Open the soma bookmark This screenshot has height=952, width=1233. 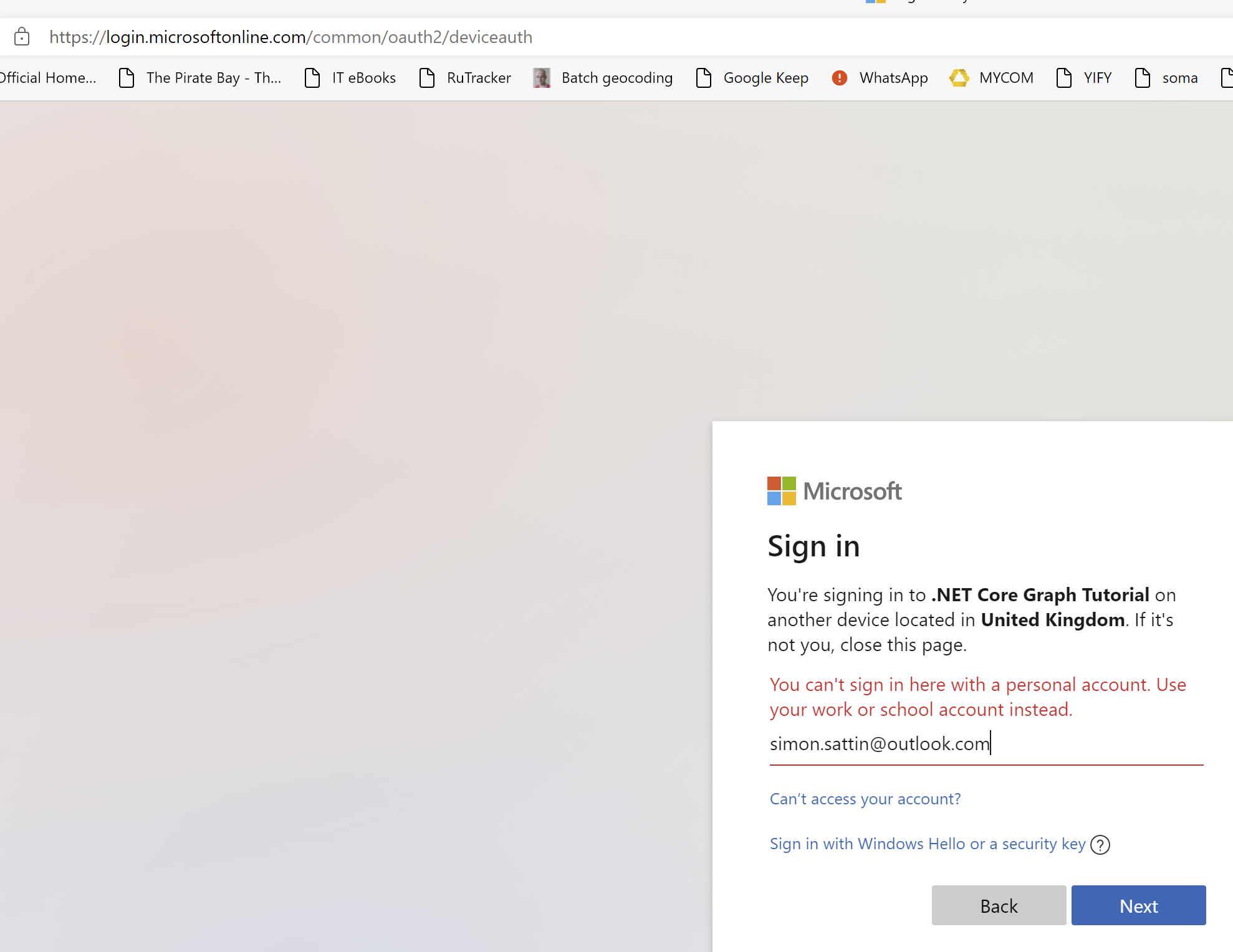(x=1179, y=78)
